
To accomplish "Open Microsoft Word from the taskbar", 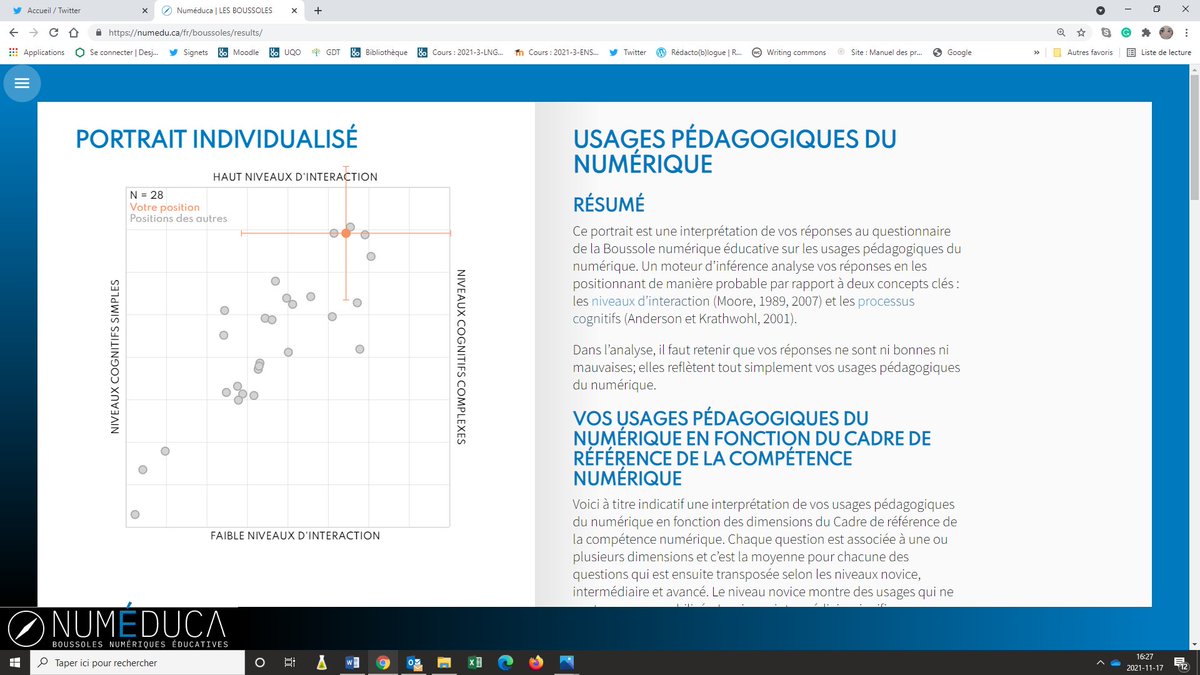I will (x=352, y=662).
